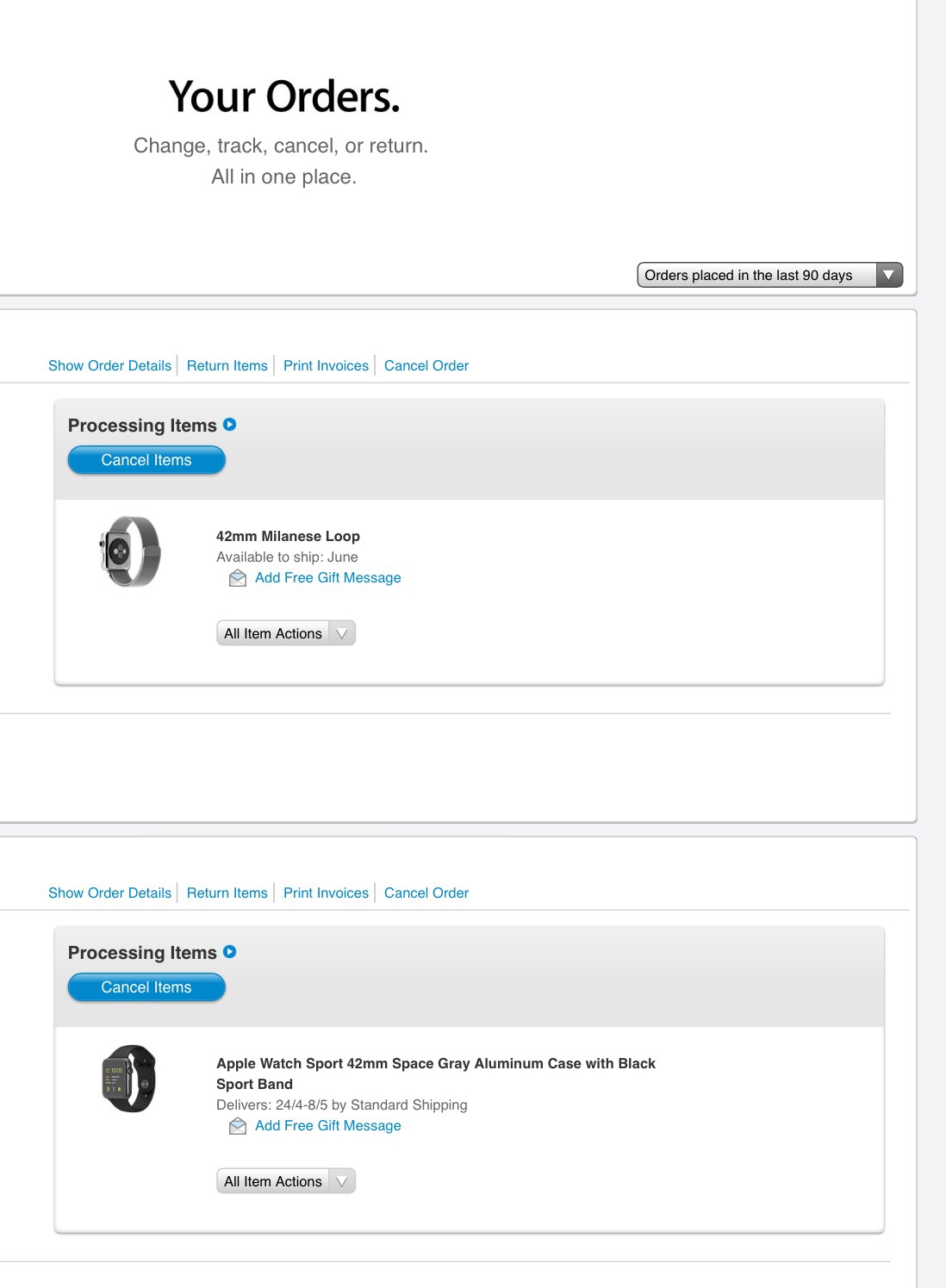This screenshot has height=1288, width=946.
Task: Expand All Item Actions for Milanese Loop
Action: pos(286,633)
